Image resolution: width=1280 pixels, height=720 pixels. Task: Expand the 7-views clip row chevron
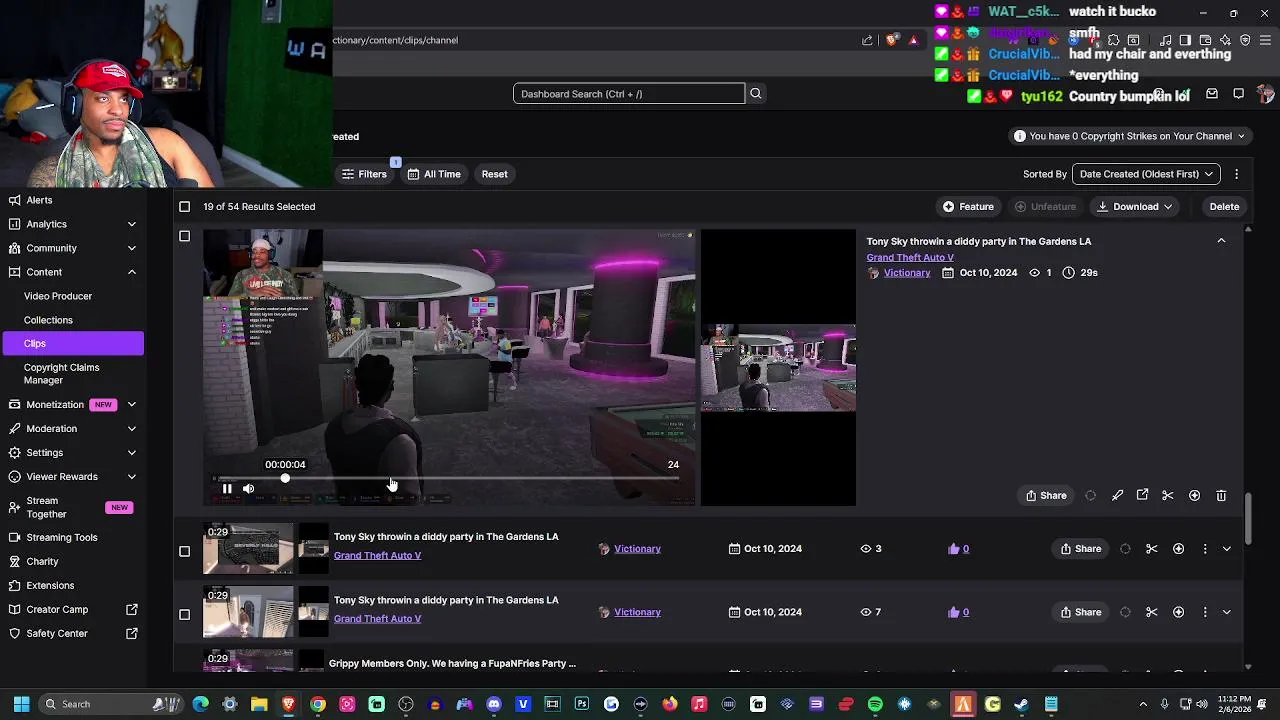pyautogui.click(x=1227, y=612)
